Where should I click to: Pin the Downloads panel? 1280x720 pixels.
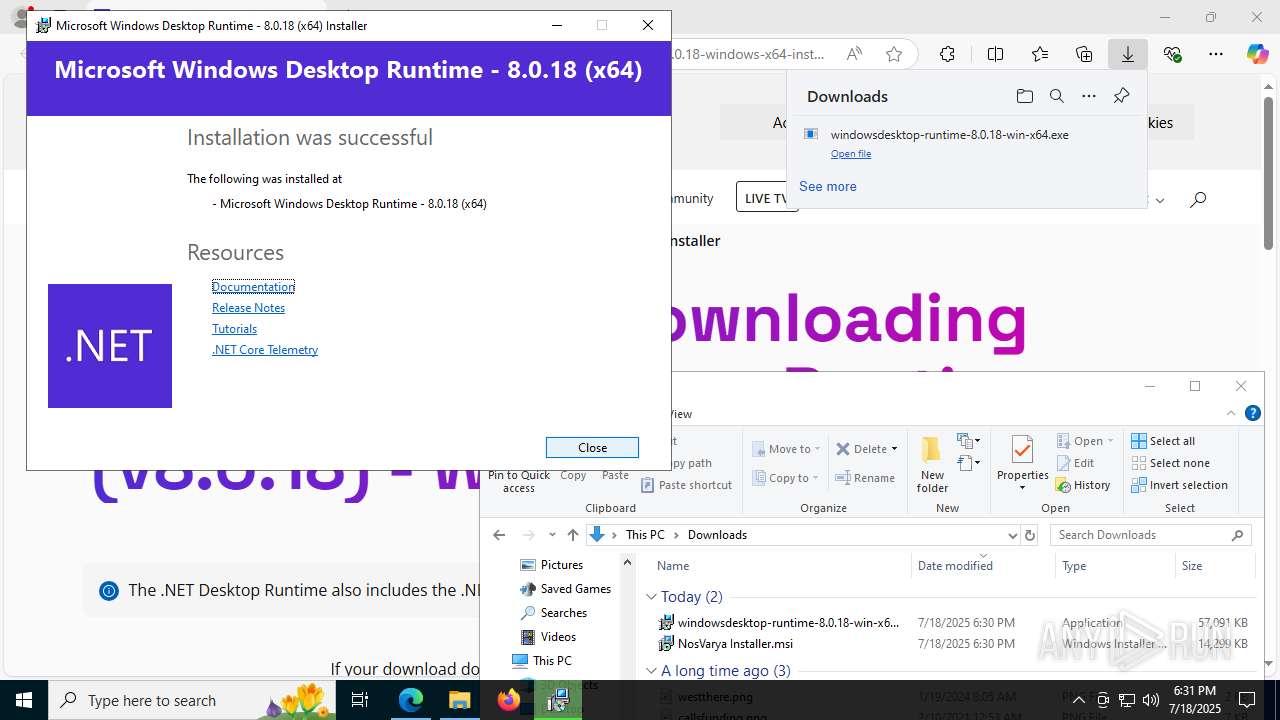click(1121, 96)
